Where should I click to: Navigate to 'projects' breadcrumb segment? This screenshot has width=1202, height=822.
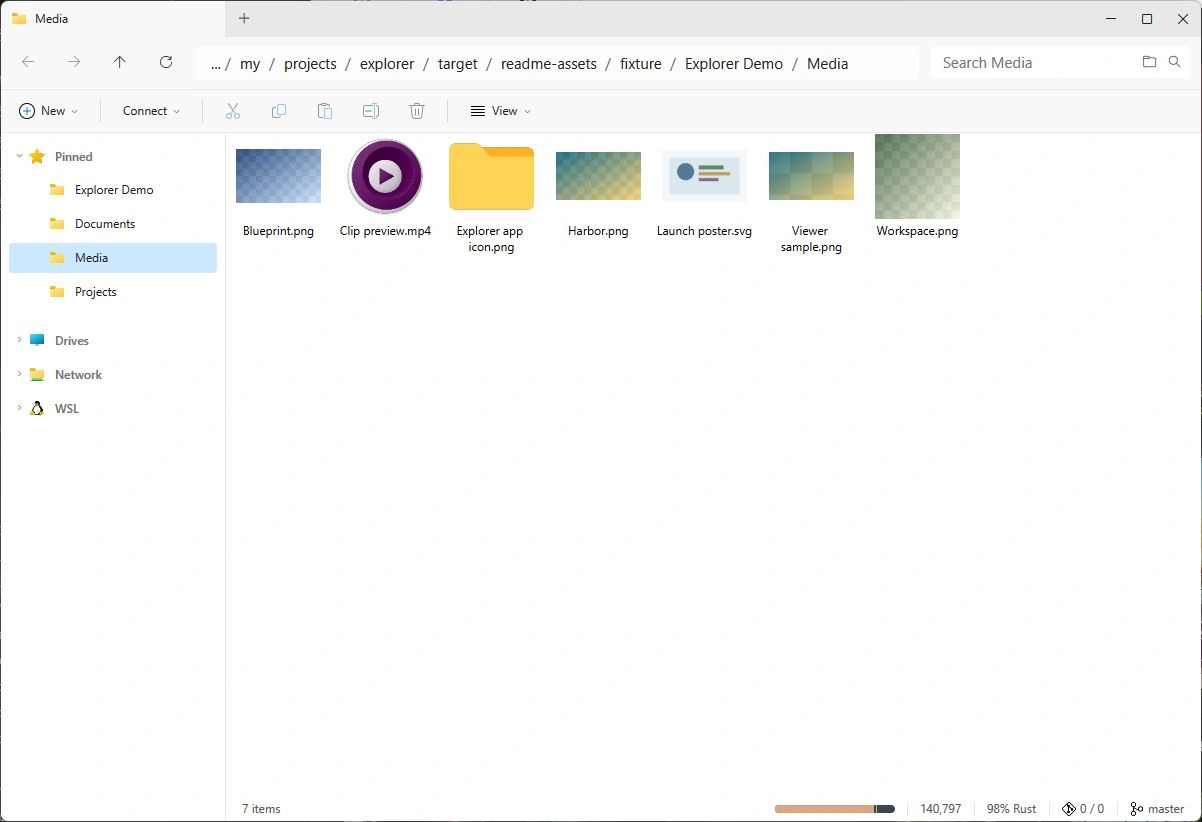[x=310, y=63]
